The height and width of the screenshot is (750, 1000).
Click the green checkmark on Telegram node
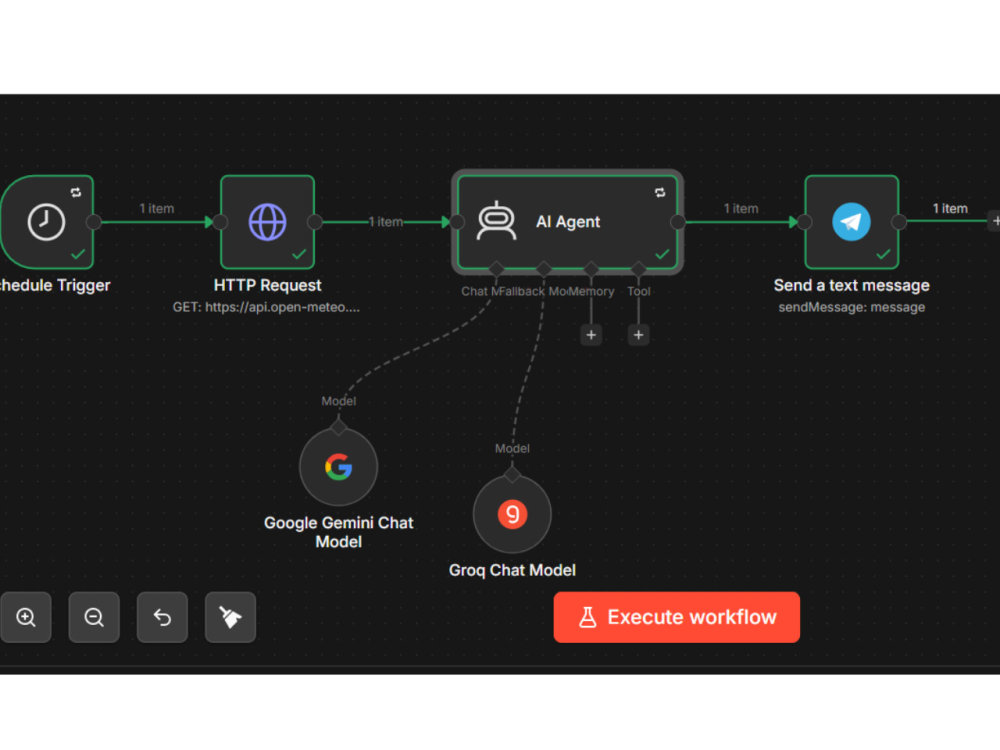tap(883, 254)
